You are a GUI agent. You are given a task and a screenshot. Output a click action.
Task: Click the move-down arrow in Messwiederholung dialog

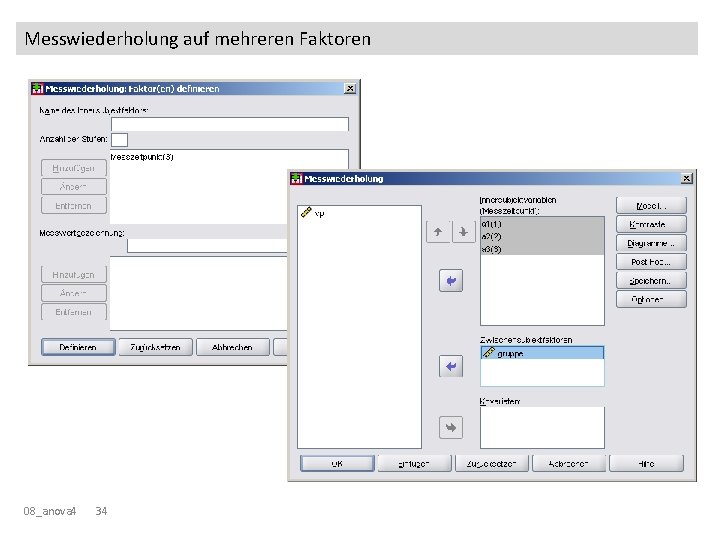[x=463, y=232]
